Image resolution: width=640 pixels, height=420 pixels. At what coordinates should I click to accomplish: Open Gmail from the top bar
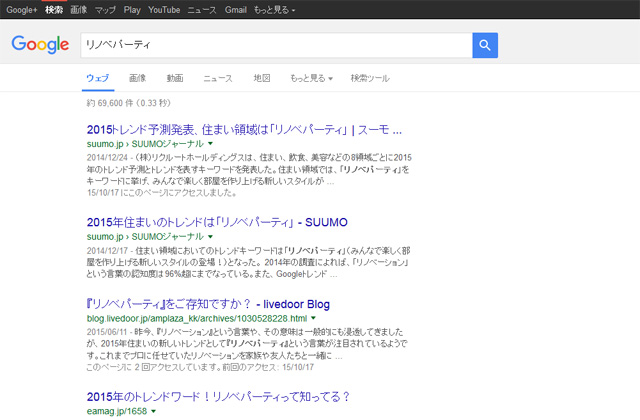pos(235,9)
